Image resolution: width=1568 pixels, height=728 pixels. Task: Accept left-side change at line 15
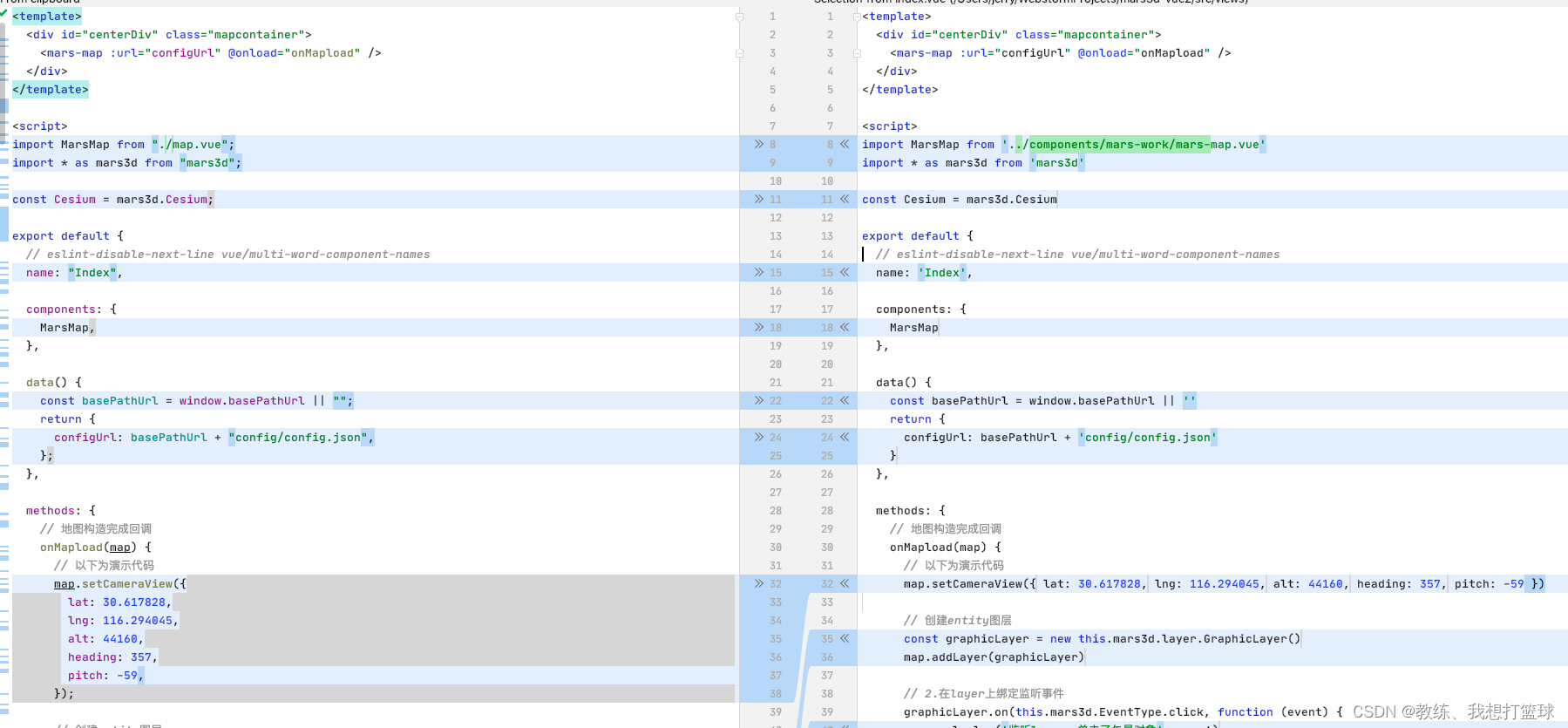[759, 272]
